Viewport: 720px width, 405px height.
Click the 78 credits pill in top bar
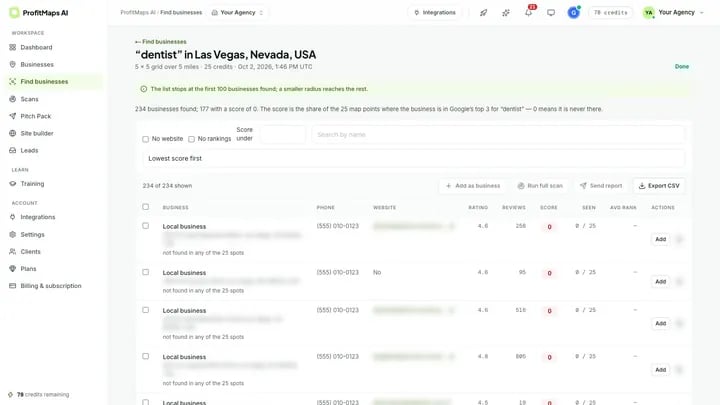tap(610, 13)
